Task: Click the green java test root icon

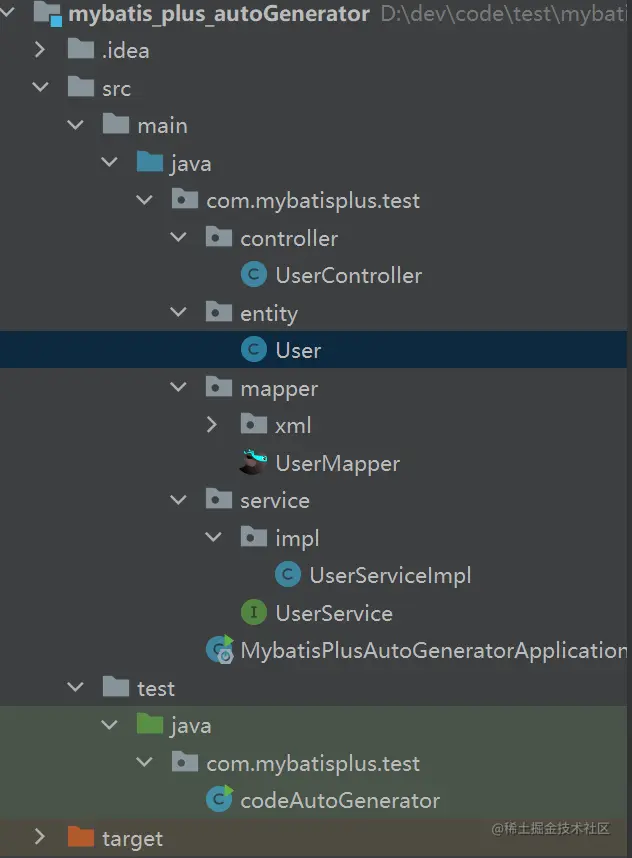Action: pyautogui.click(x=150, y=724)
